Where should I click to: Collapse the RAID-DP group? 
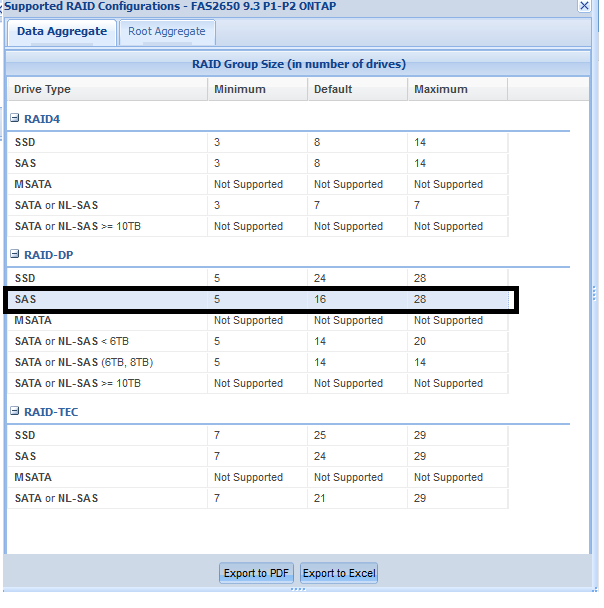point(14,254)
